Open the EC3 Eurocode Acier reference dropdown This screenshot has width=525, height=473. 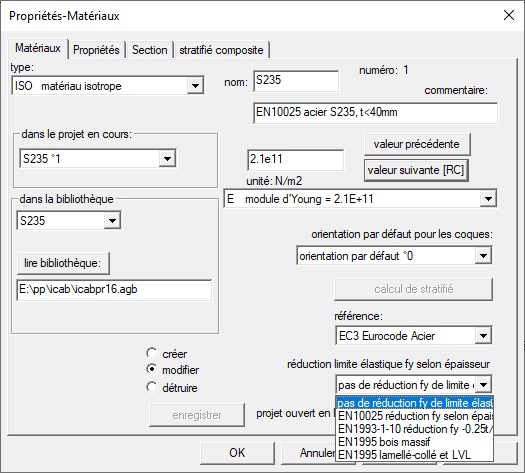click(483, 335)
